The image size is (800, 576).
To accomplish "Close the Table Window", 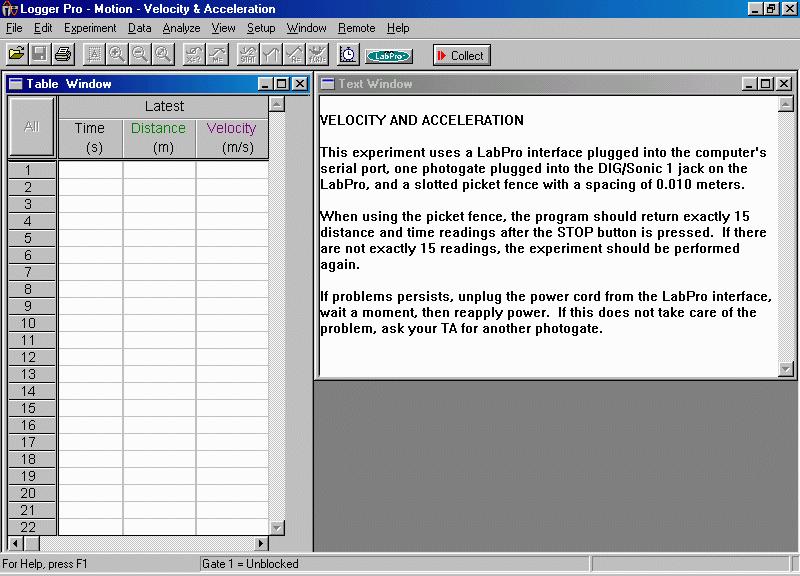I will point(300,84).
